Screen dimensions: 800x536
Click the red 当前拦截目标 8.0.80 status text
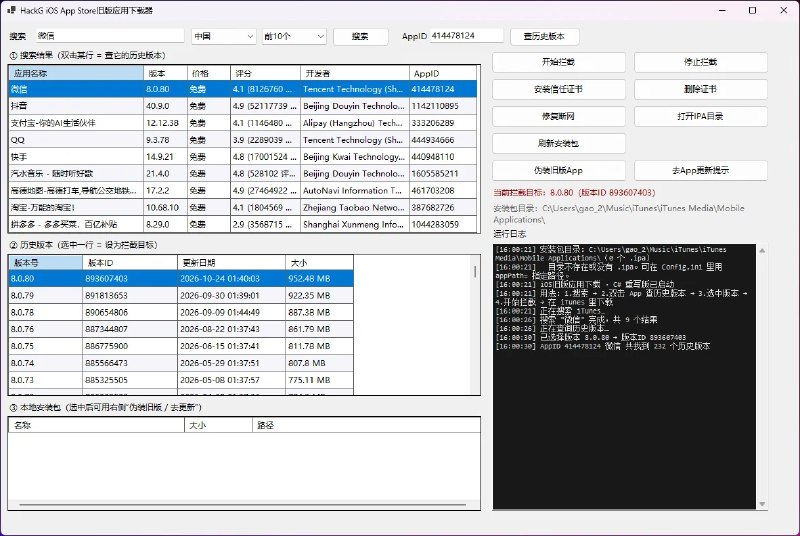[x=574, y=193]
